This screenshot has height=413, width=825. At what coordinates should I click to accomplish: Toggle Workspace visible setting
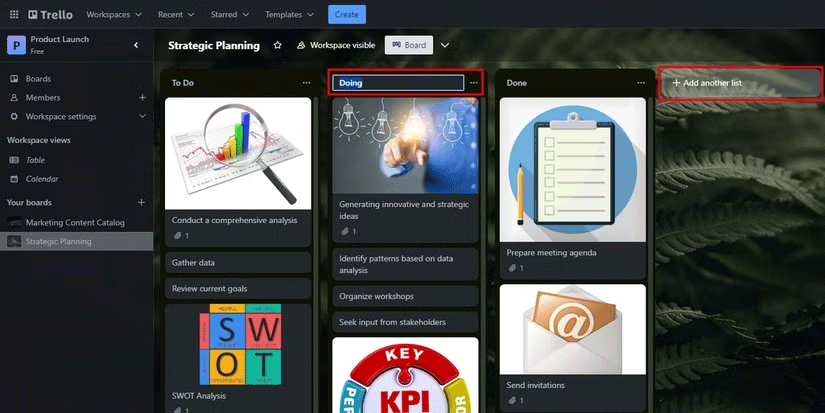point(338,46)
